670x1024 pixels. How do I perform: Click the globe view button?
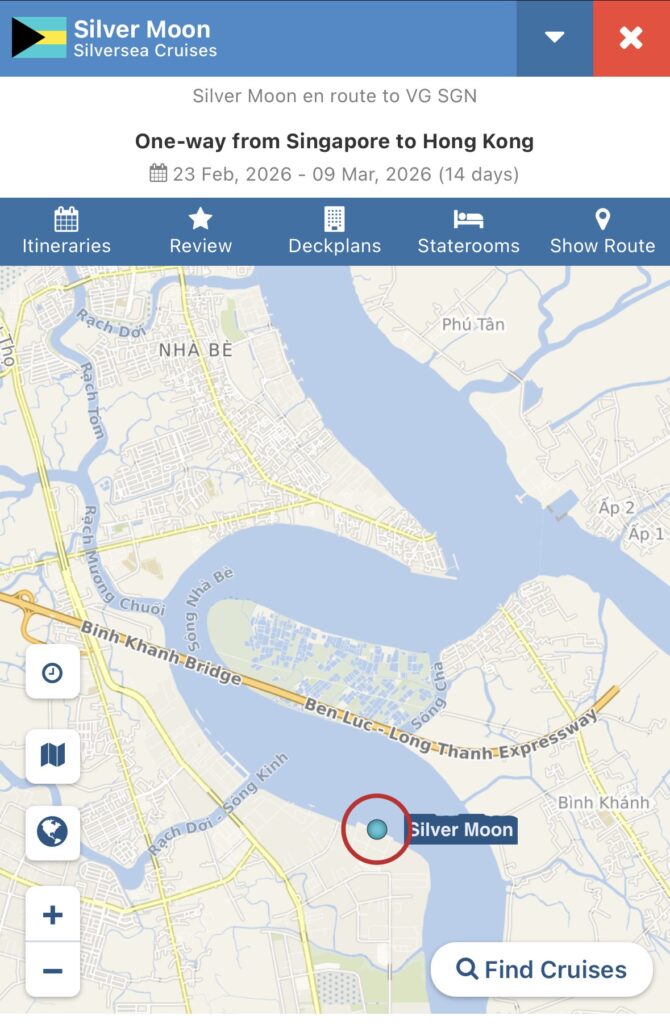53,832
